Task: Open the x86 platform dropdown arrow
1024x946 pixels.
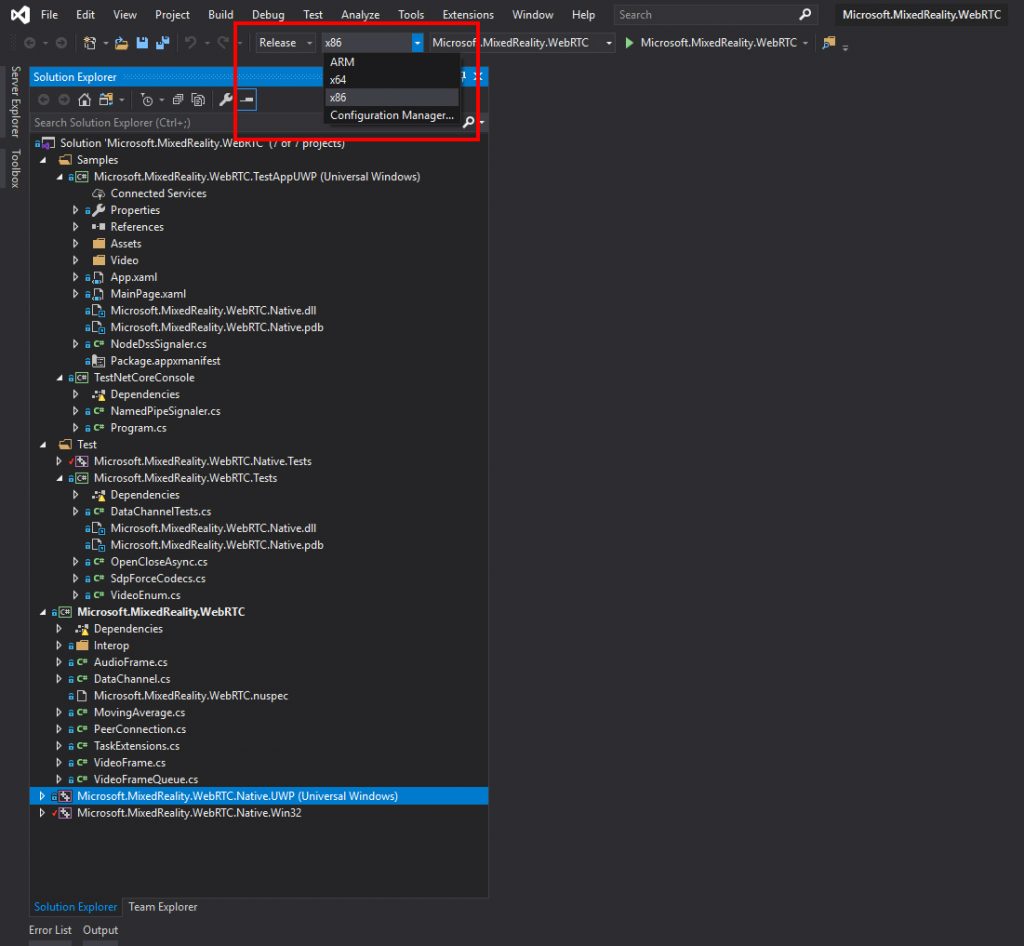Action: click(417, 42)
